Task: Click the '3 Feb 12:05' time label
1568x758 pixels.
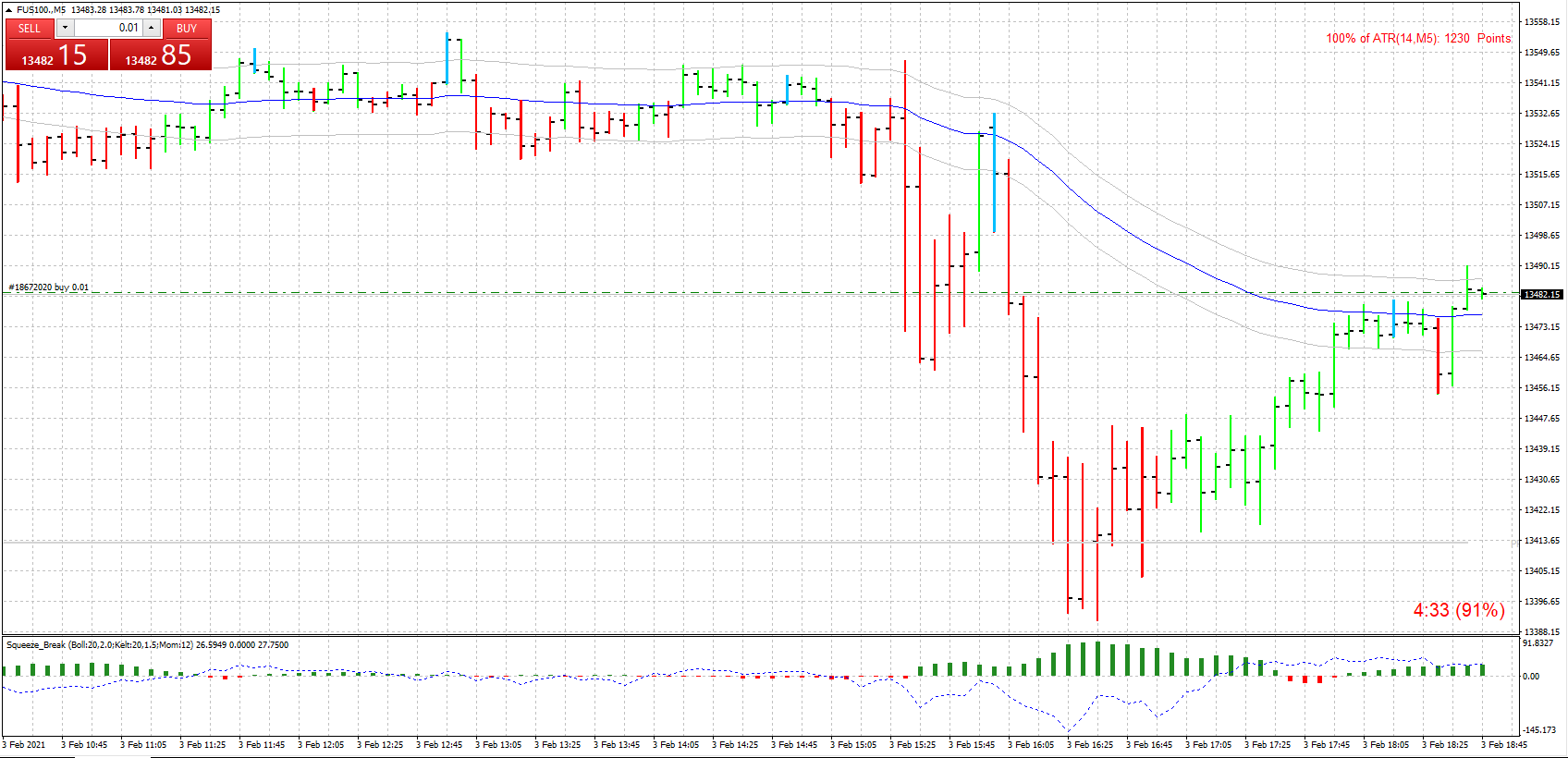Action: (x=321, y=744)
